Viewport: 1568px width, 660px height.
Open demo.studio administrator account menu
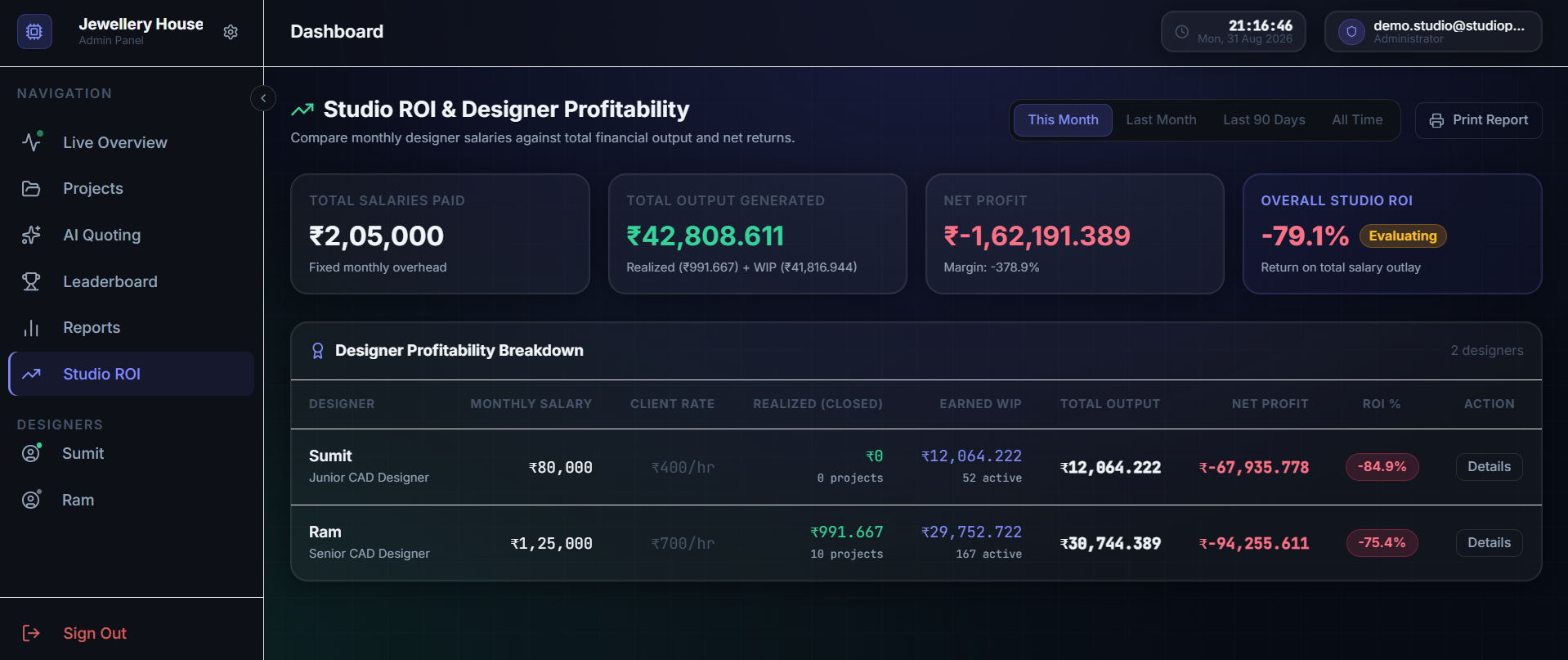pyautogui.click(x=1433, y=32)
